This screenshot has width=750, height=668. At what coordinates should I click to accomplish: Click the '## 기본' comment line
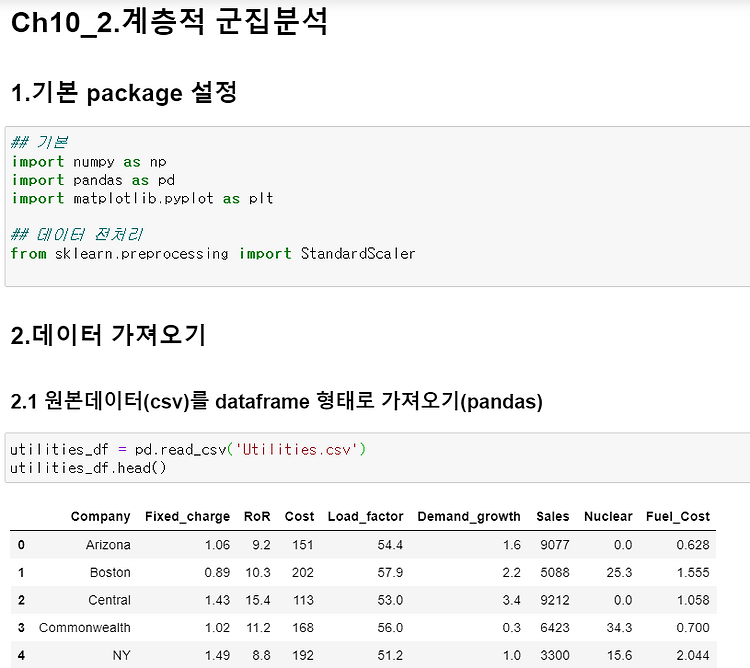click(x=39, y=142)
